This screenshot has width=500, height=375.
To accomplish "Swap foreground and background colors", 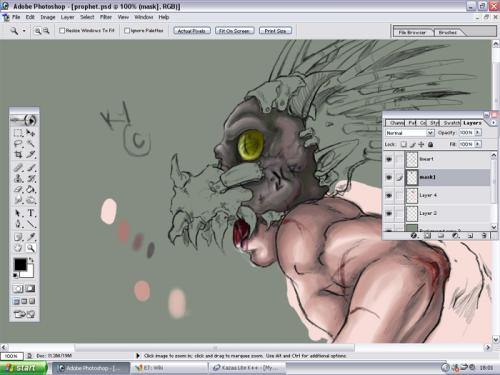I will 31,260.
